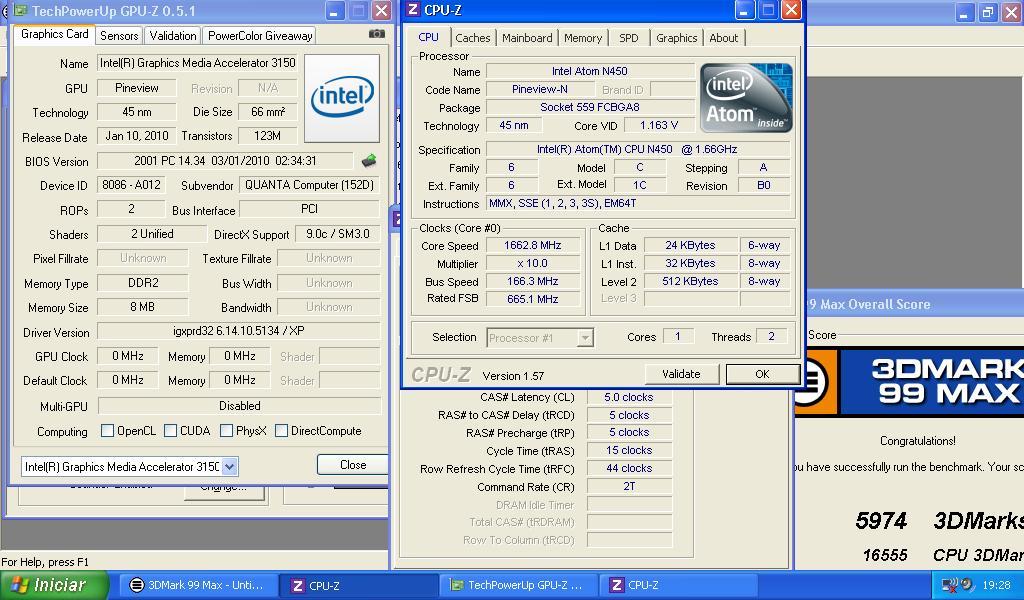Image resolution: width=1024 pixels, height=600 pixels.
Task: Open the Processor #1 selection dropdown
Action: point(585,338)
